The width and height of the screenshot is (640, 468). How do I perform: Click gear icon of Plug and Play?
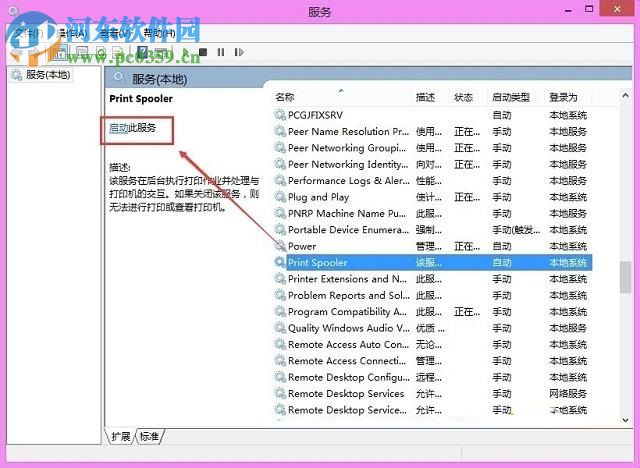click(x=280, y=197)
